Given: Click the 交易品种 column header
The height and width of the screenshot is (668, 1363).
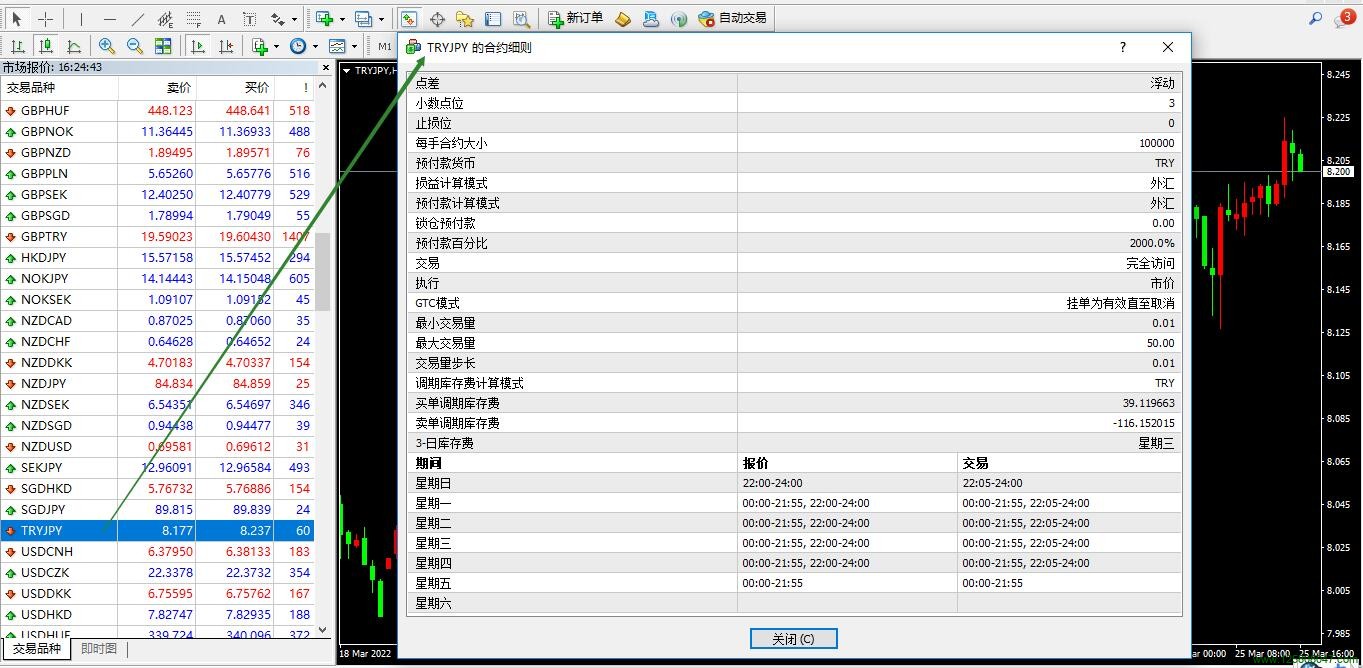Looking at the screenshot, I should tap(60, 88).
